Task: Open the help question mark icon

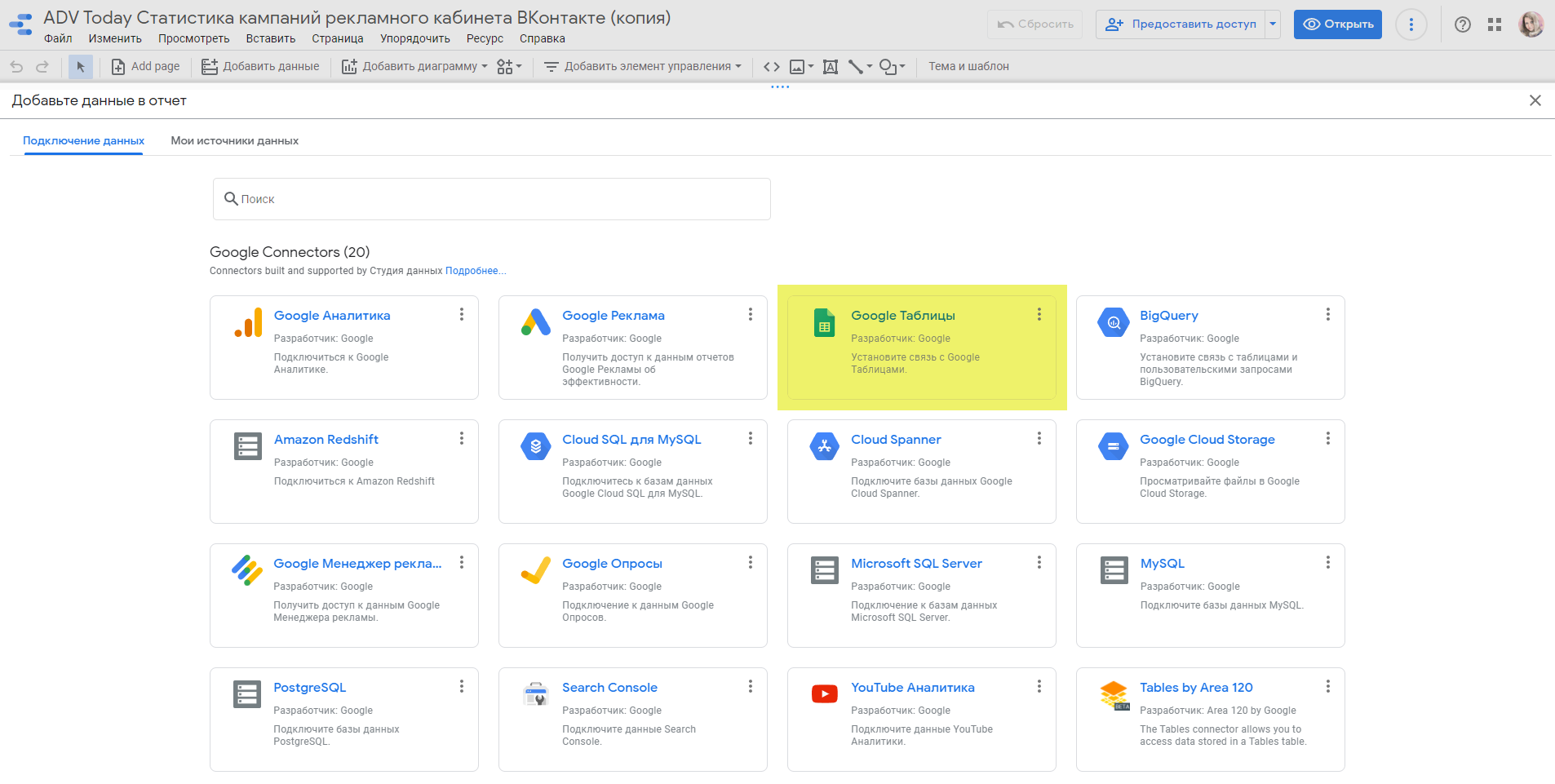Action: [1462, 24]
